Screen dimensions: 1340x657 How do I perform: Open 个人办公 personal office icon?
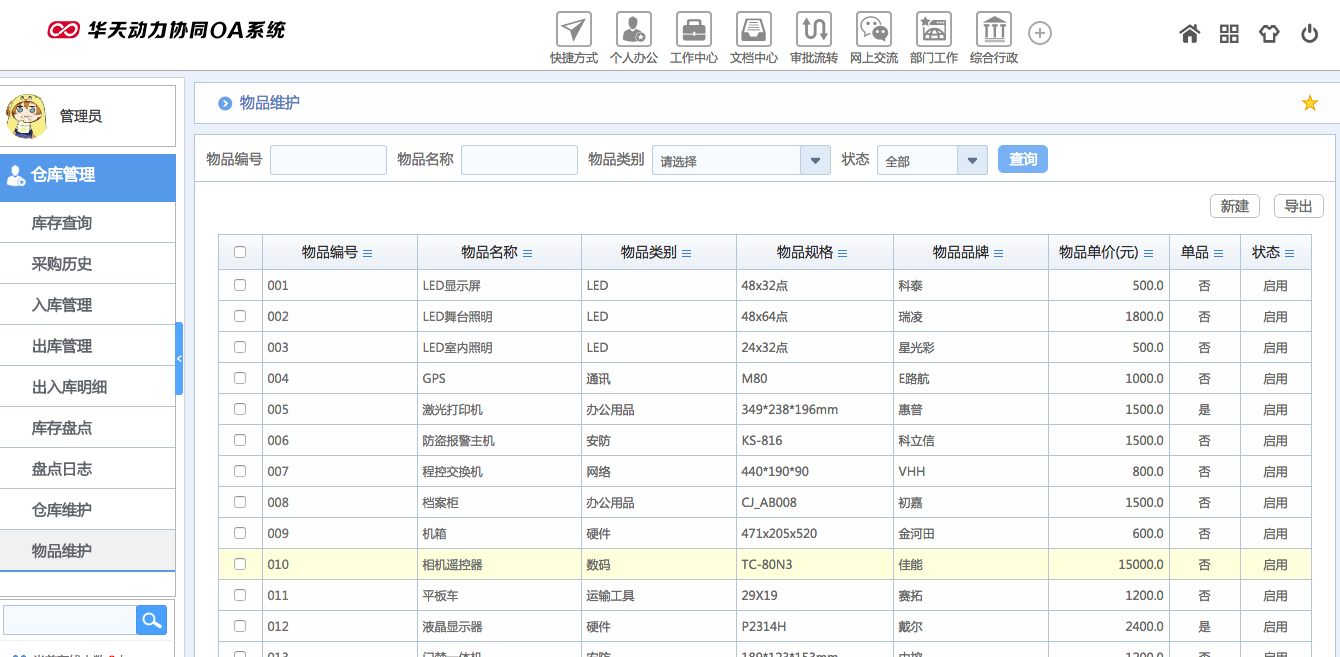point(633,30)
